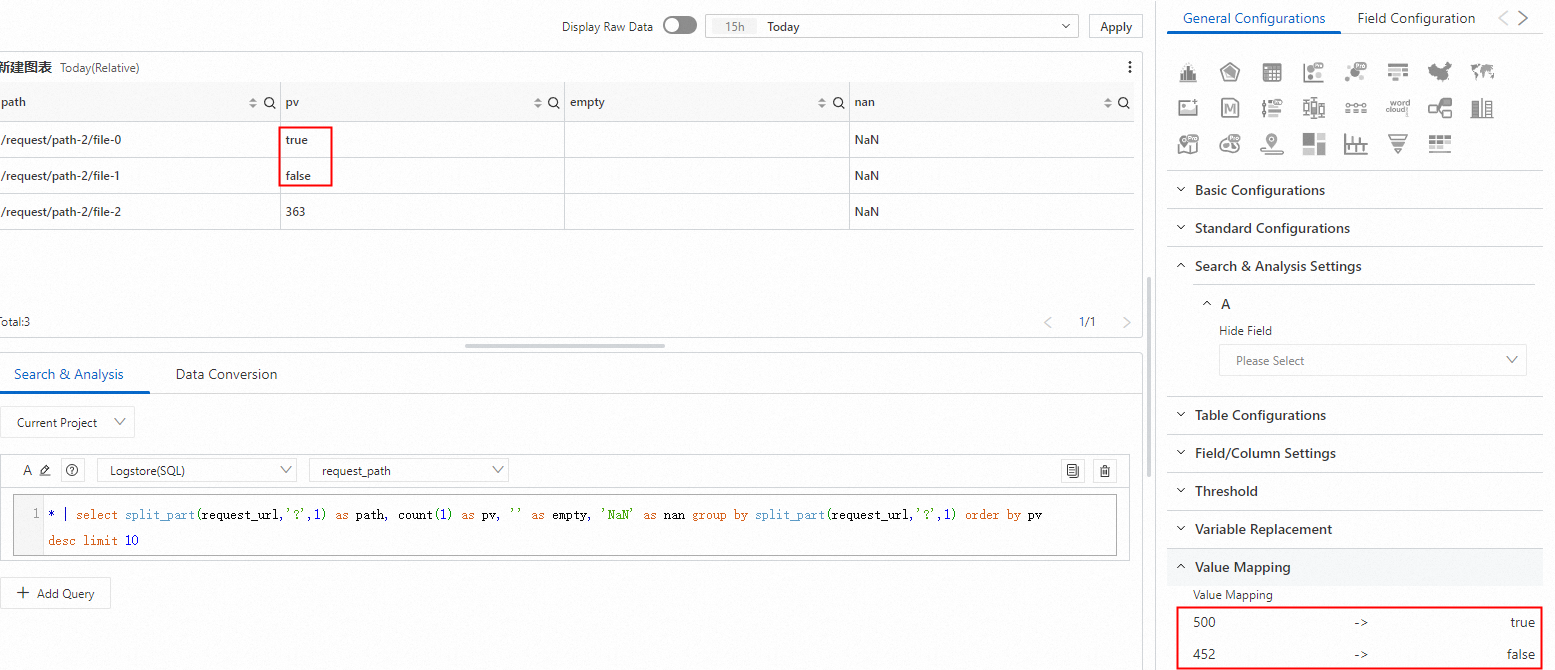Go to the previous table page arrow
The height and width of the screenshot is (670, 1555).
coord(1048,322)
